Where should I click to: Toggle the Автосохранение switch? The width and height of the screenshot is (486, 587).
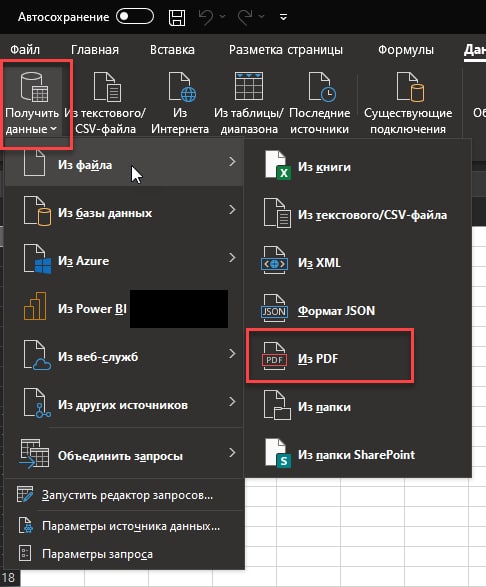(135, 16)
